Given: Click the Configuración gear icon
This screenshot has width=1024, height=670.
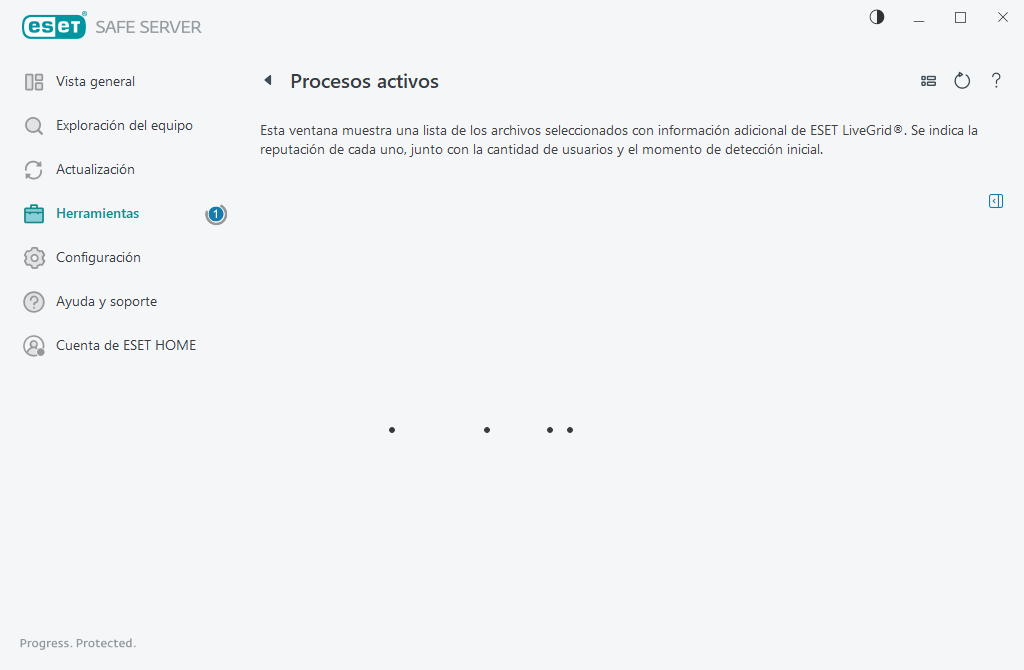Looking at the screenshot, I should [34, 258].
